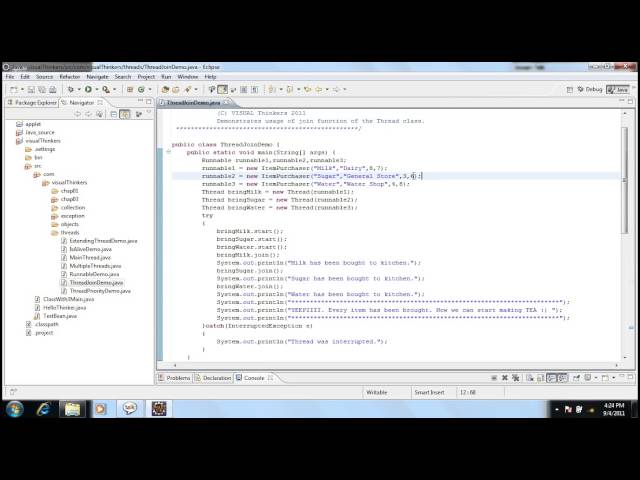This screenshot has height=480, width=640.
Task: Click Collapse All in Navigator toolbar
Action: (114, 114)
